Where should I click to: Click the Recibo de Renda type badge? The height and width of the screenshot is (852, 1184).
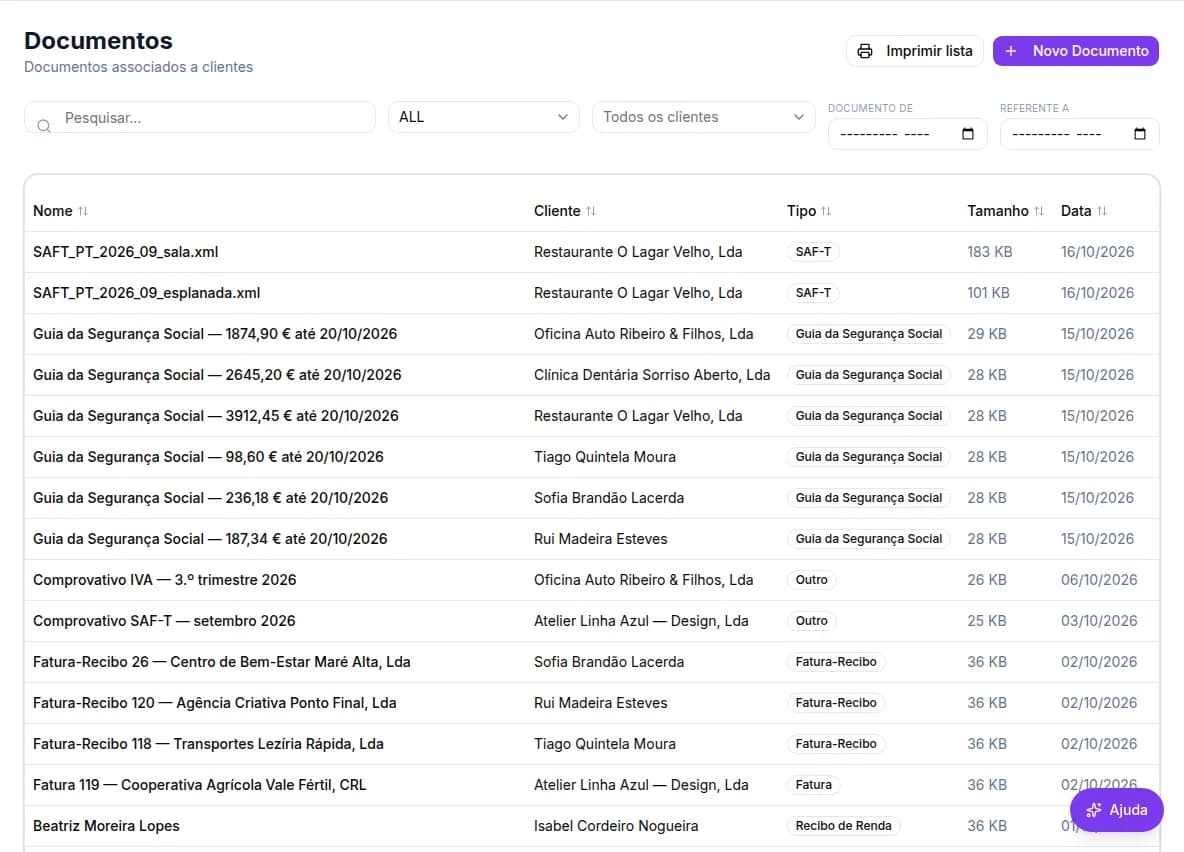tap(843, 826)
